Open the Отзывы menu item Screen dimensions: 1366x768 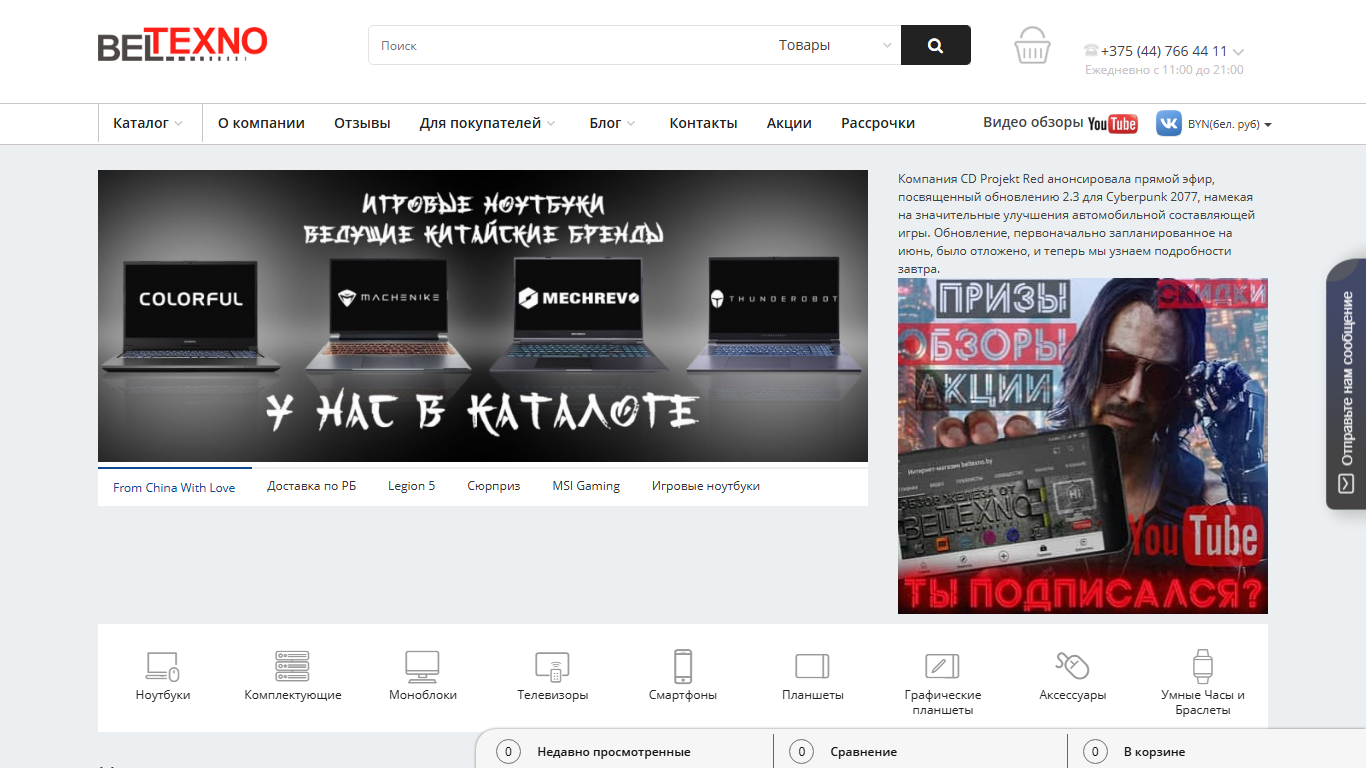362,123
